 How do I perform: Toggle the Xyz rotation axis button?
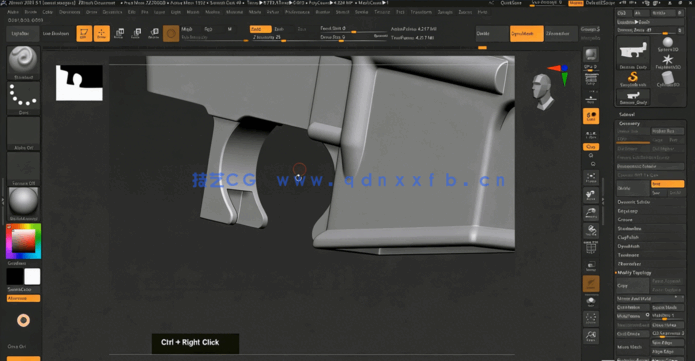pyautogui.click(x=591, y=147)
